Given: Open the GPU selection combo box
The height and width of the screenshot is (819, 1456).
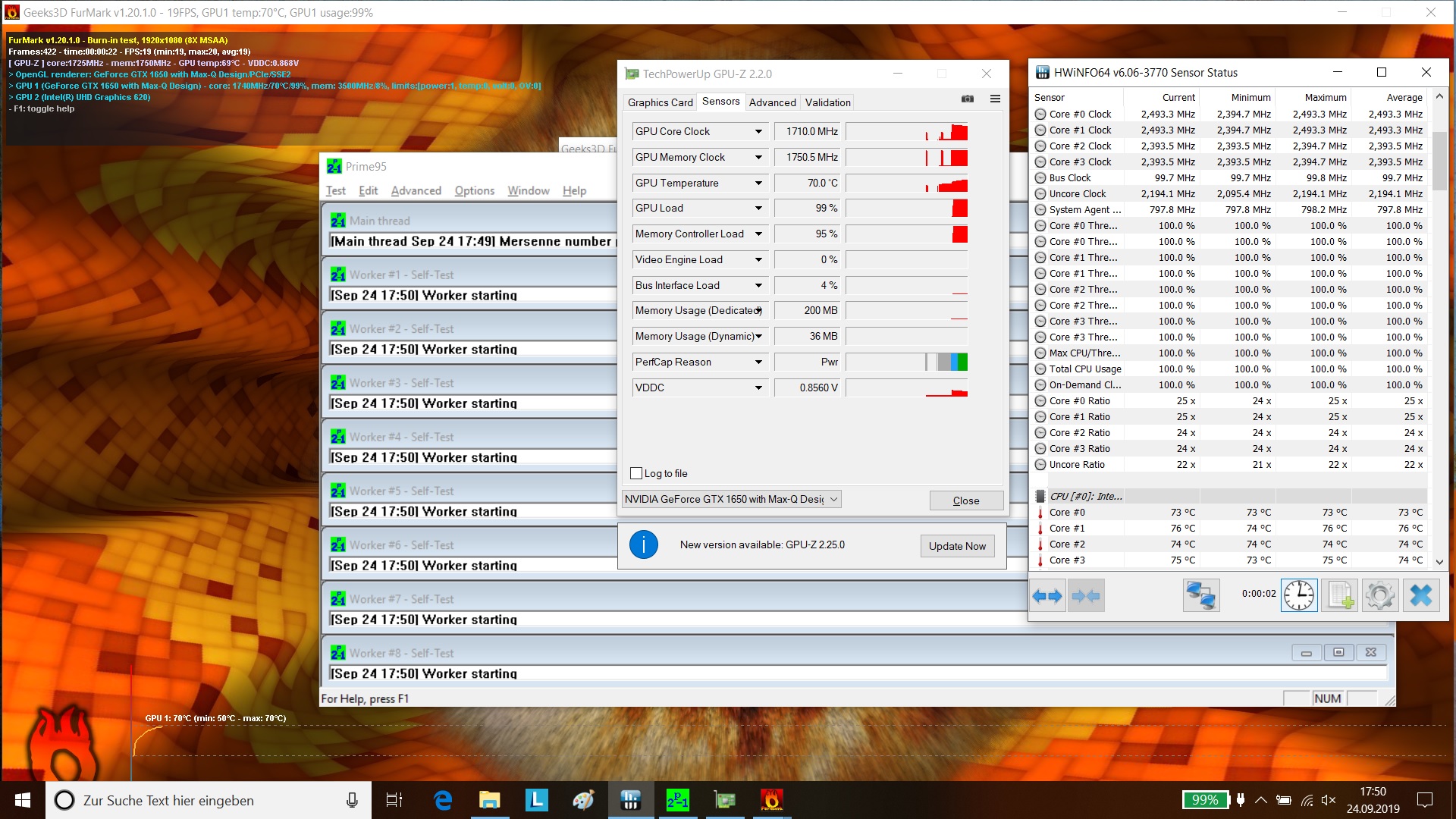Looking at the screenshot, I should 731,499.
